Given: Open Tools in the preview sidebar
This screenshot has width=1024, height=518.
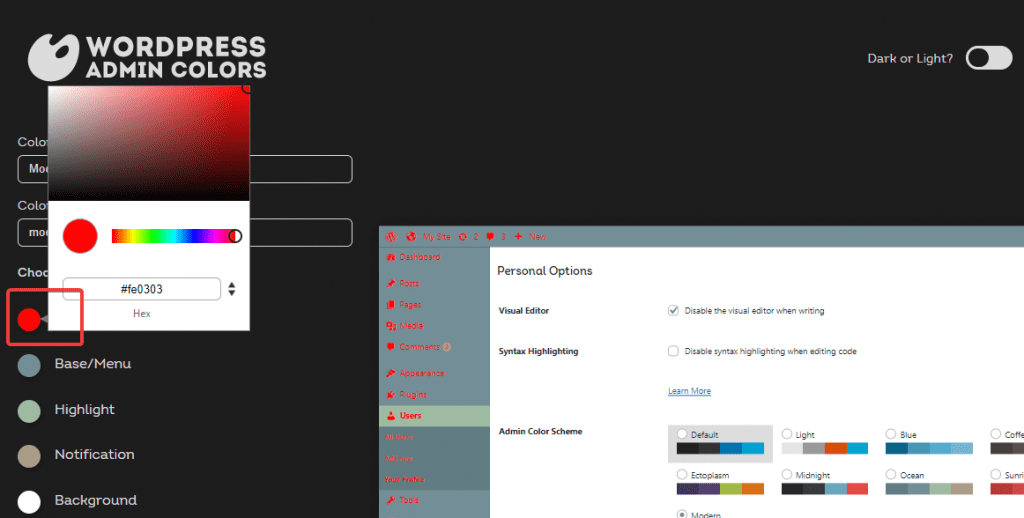Looking at the screenshot, I should pos(409,500).
